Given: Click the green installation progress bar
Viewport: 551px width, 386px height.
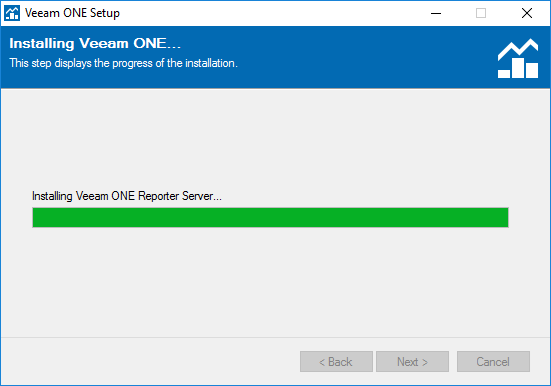Looking at the screenshot, I should [270, 218].
